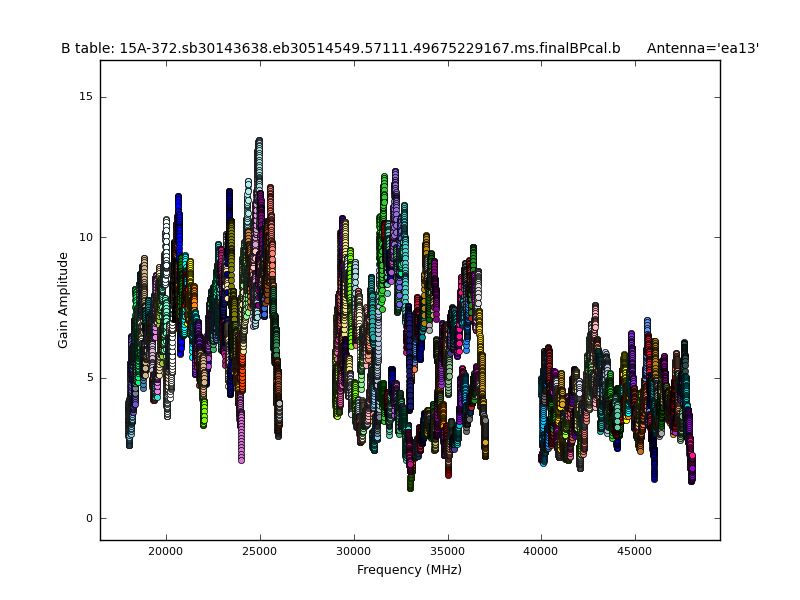Click the 5 y-axis tick label
The image size is (800, 600).
[88, 378]
